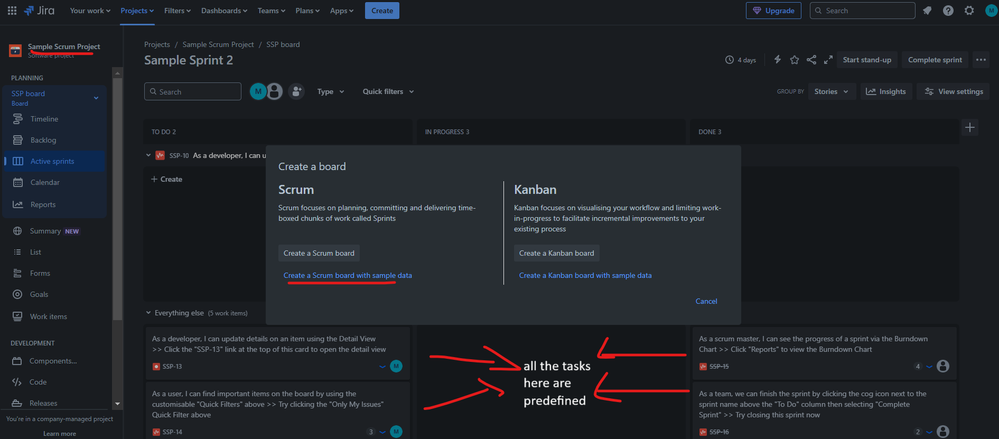Viewport: 999px width, 439px height.
Task: Open Releases in the sidebar
Action: point(43,403)
